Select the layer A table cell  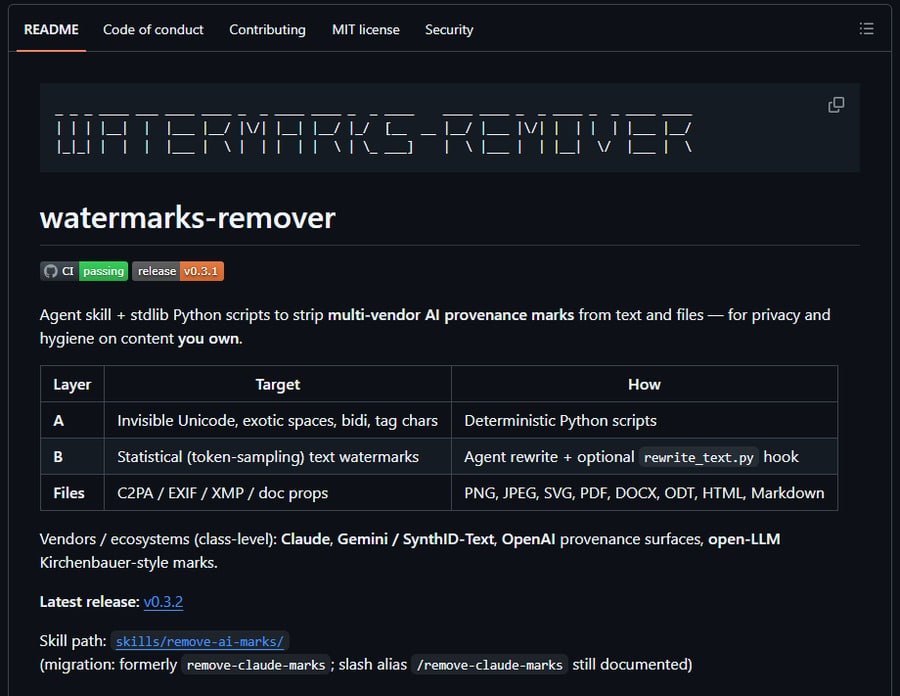pyautogui.click(x=72, y=421)
